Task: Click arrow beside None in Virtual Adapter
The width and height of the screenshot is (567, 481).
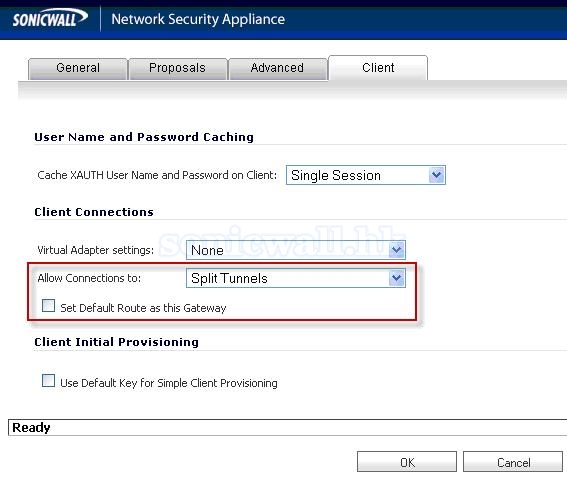Action: 397,250
